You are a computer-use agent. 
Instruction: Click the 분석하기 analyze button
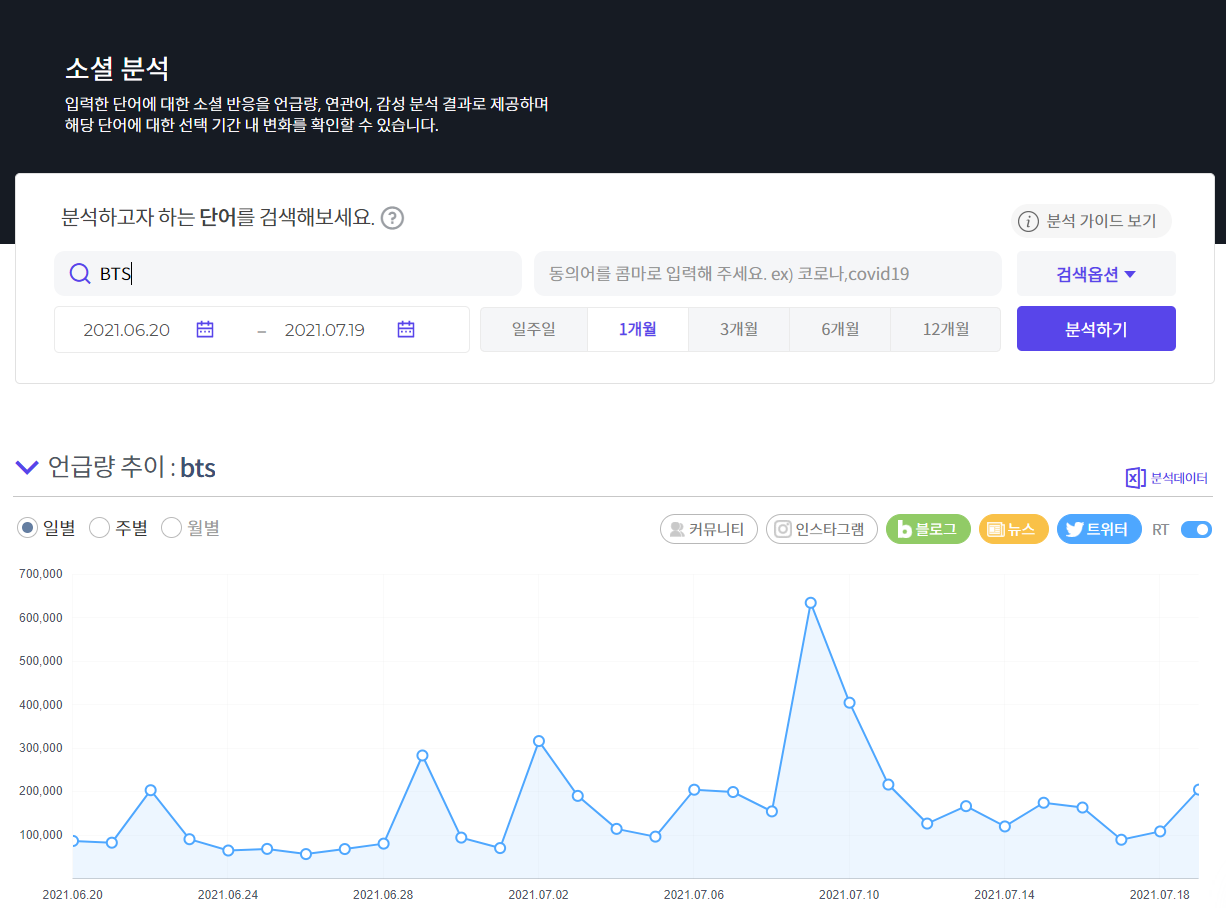tap(1096, 329)
